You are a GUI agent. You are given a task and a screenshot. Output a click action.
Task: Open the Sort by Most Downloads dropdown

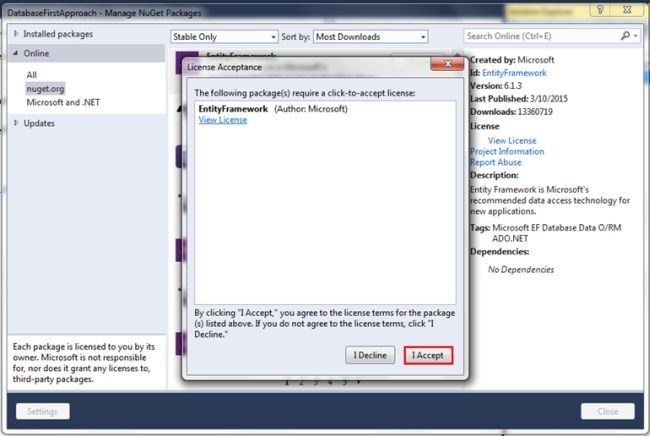[x=370, y=37]
